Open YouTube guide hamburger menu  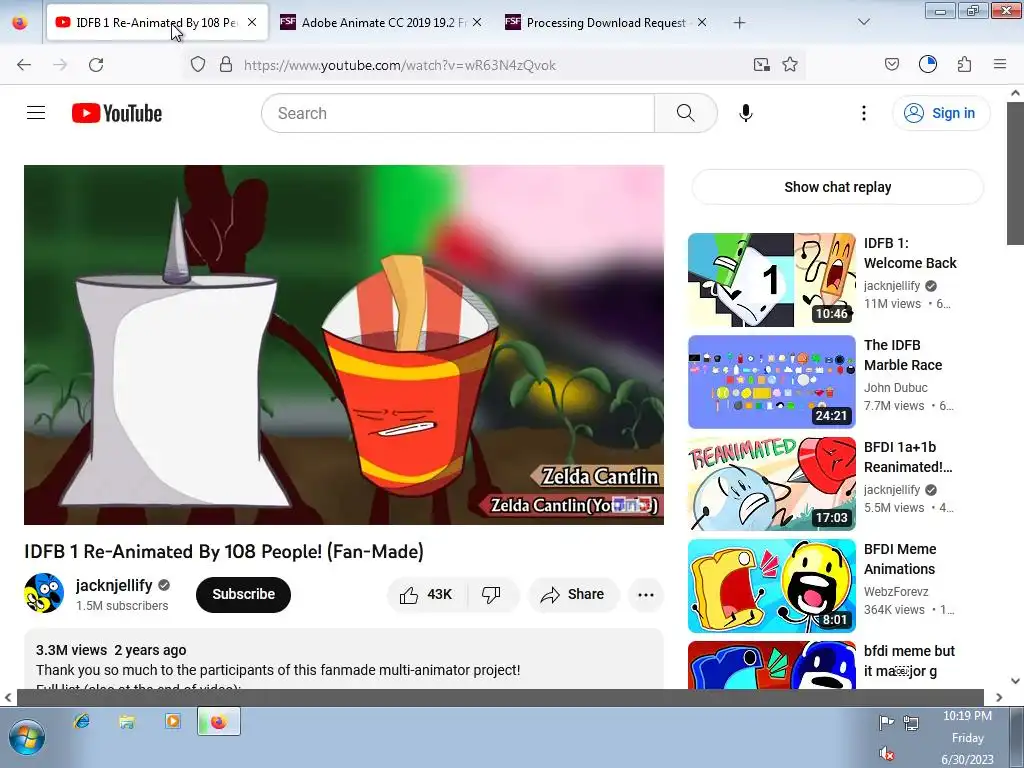coord(36,113)
